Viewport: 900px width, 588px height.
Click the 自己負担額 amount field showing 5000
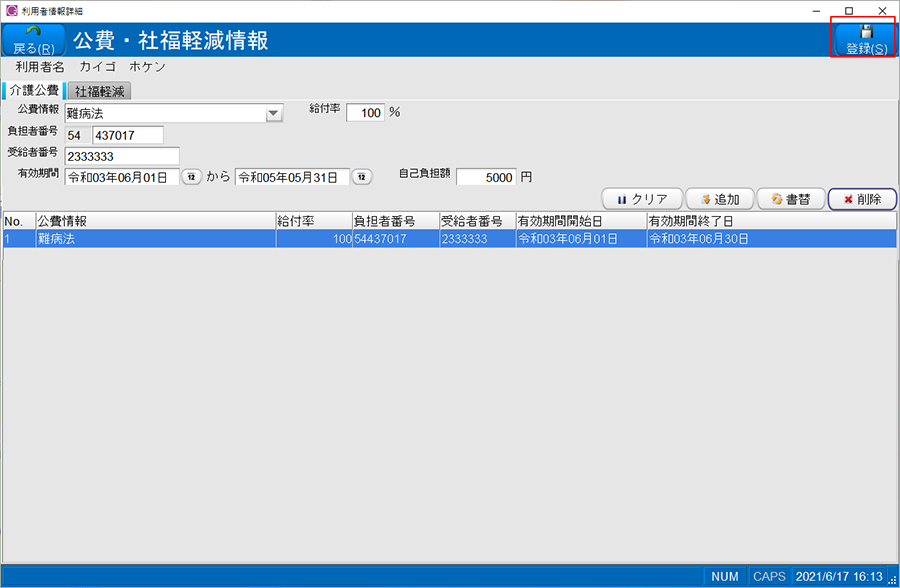pyautogui.click(x=485, y=176)
